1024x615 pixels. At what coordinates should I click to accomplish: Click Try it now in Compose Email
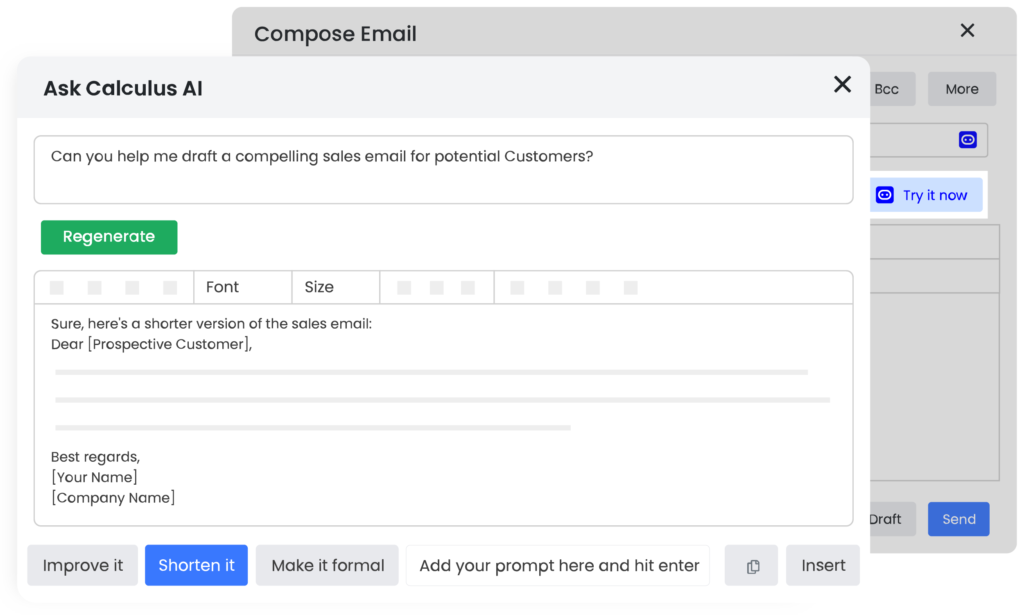[x=927, y=195]
